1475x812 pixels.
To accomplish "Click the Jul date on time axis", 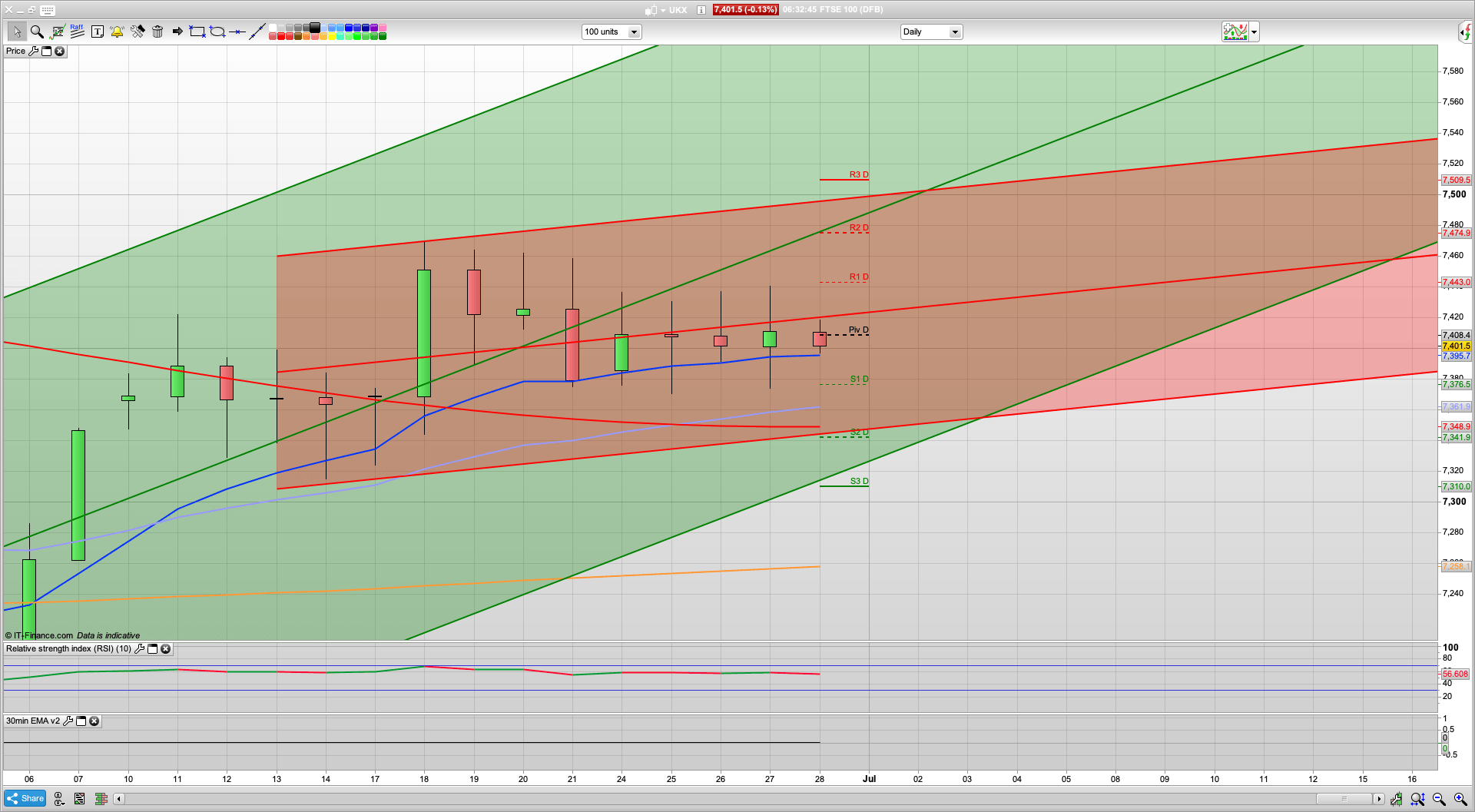I will coord(869,779).
